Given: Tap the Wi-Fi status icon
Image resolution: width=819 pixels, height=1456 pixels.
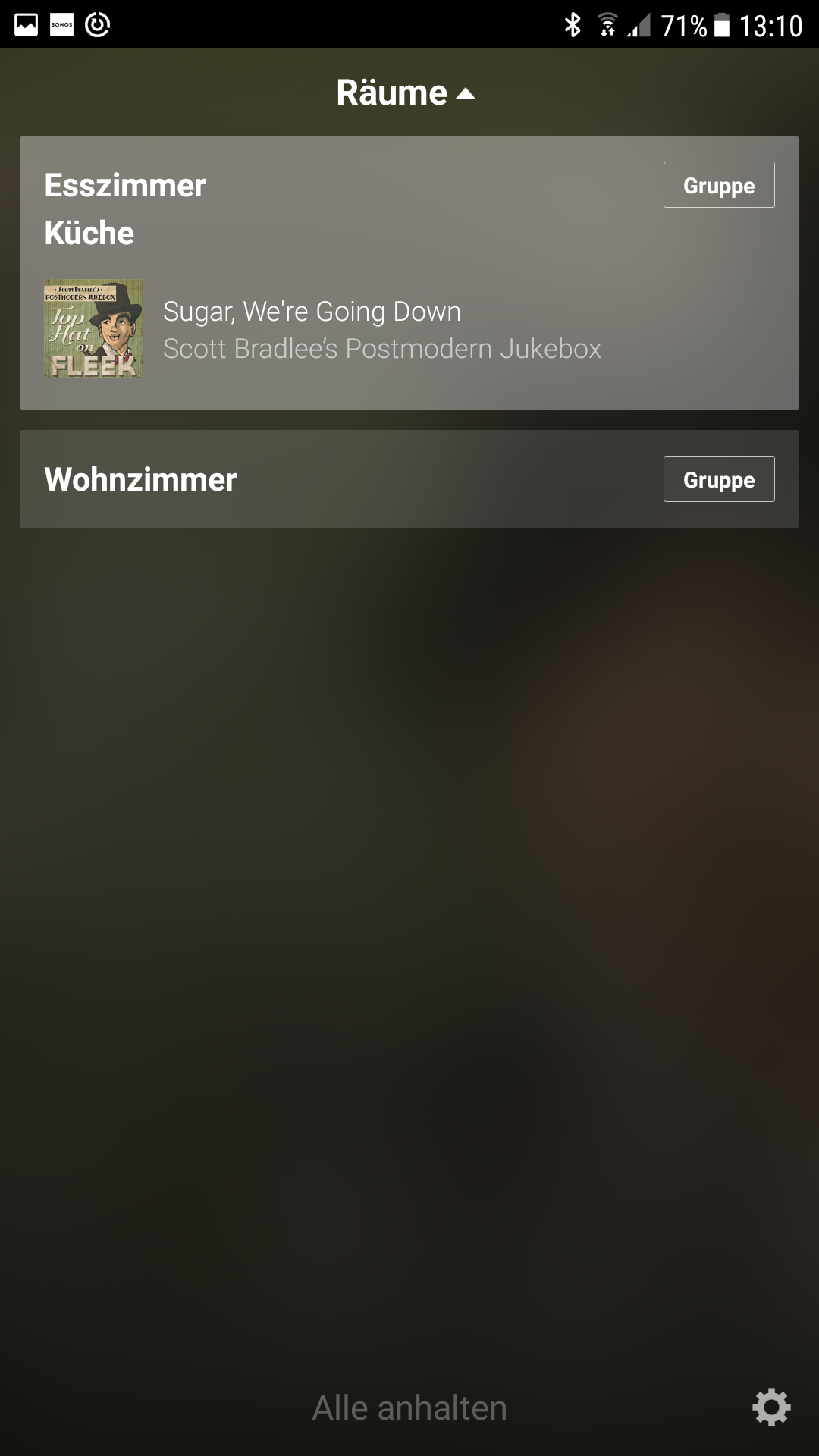Looking at the screenshot, I should pyautogui.click(x=607, y=25).
